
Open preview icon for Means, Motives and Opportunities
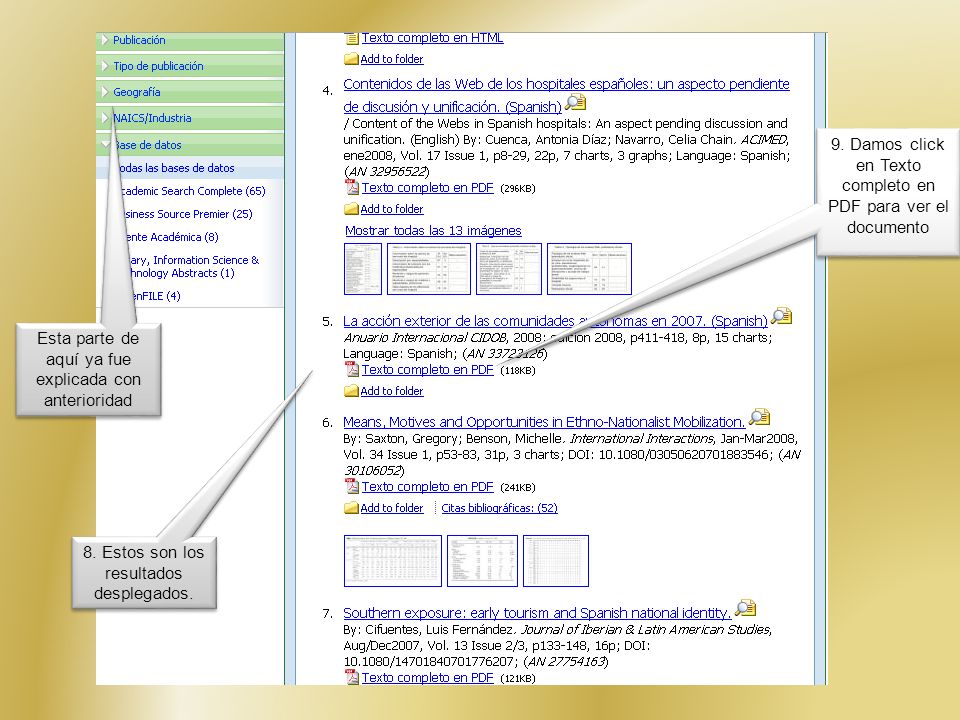[x=759, y=418]
